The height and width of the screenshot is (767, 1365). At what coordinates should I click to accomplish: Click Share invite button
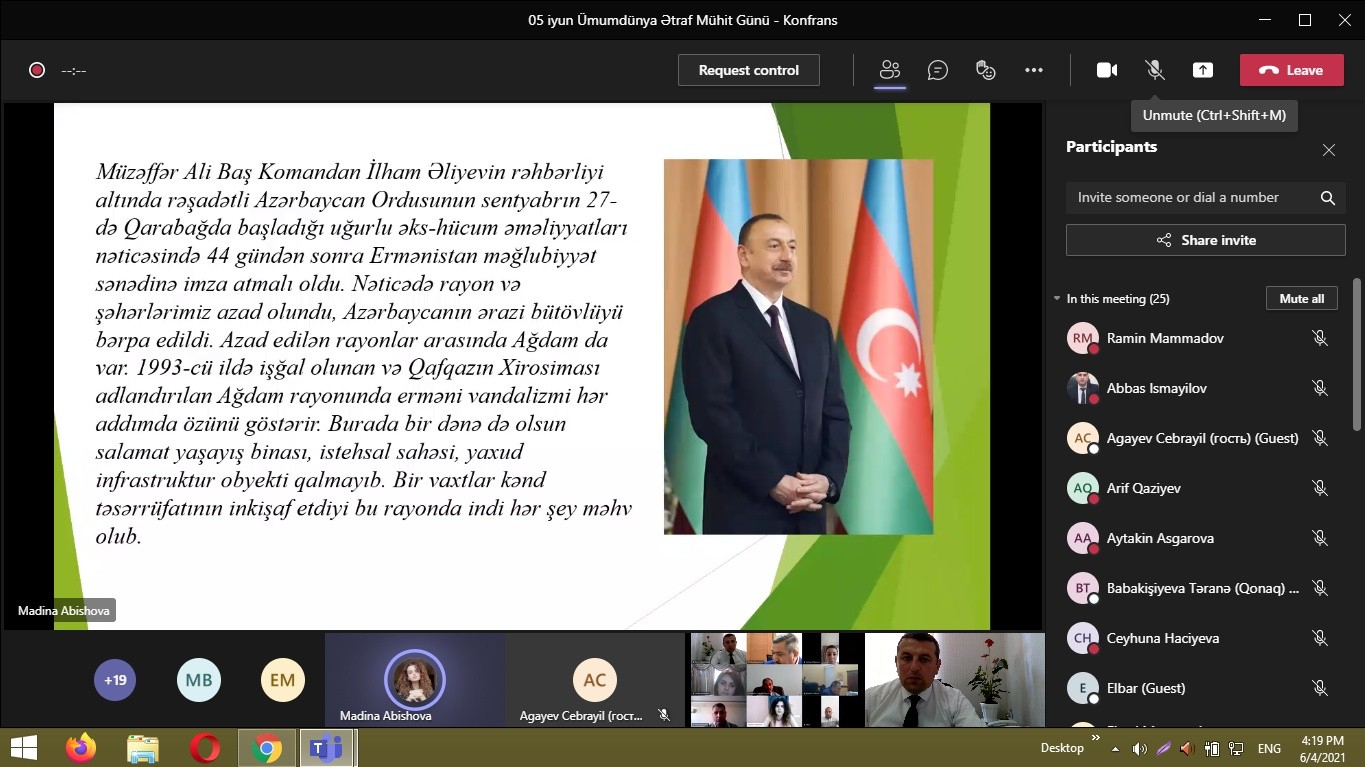point(1206,240)
